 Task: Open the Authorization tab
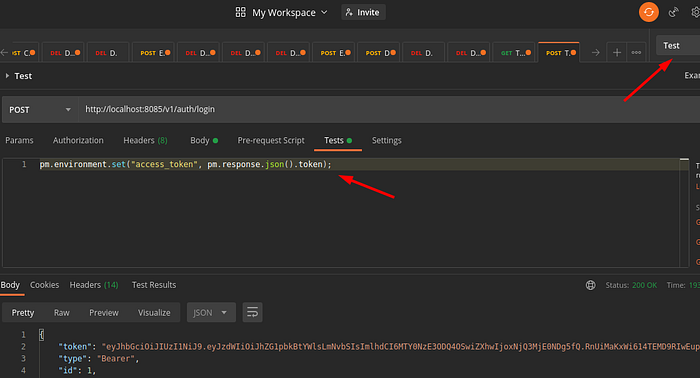(78, 140)
